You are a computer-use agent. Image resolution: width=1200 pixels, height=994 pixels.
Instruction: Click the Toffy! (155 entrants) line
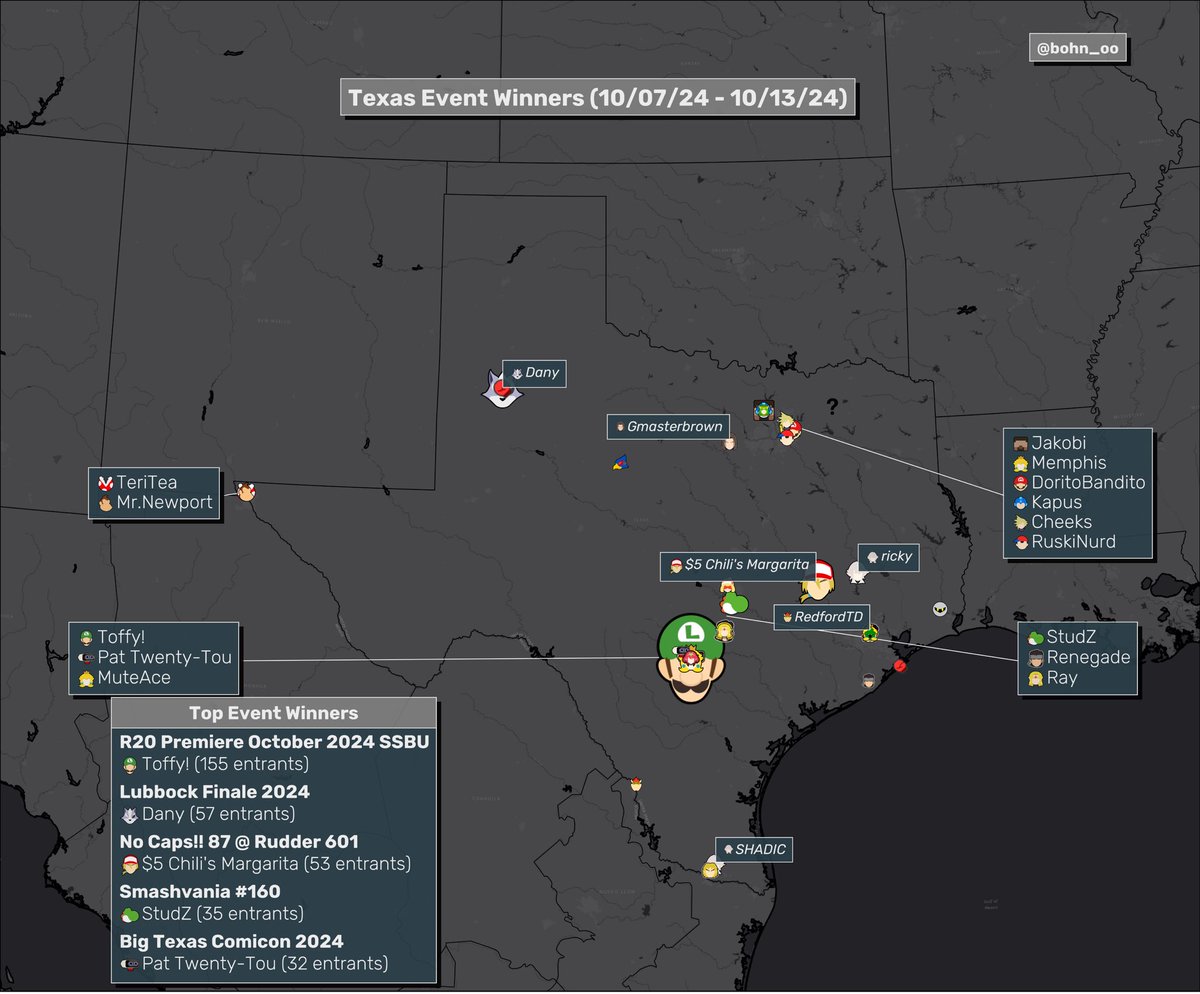[x=214, y=765]
